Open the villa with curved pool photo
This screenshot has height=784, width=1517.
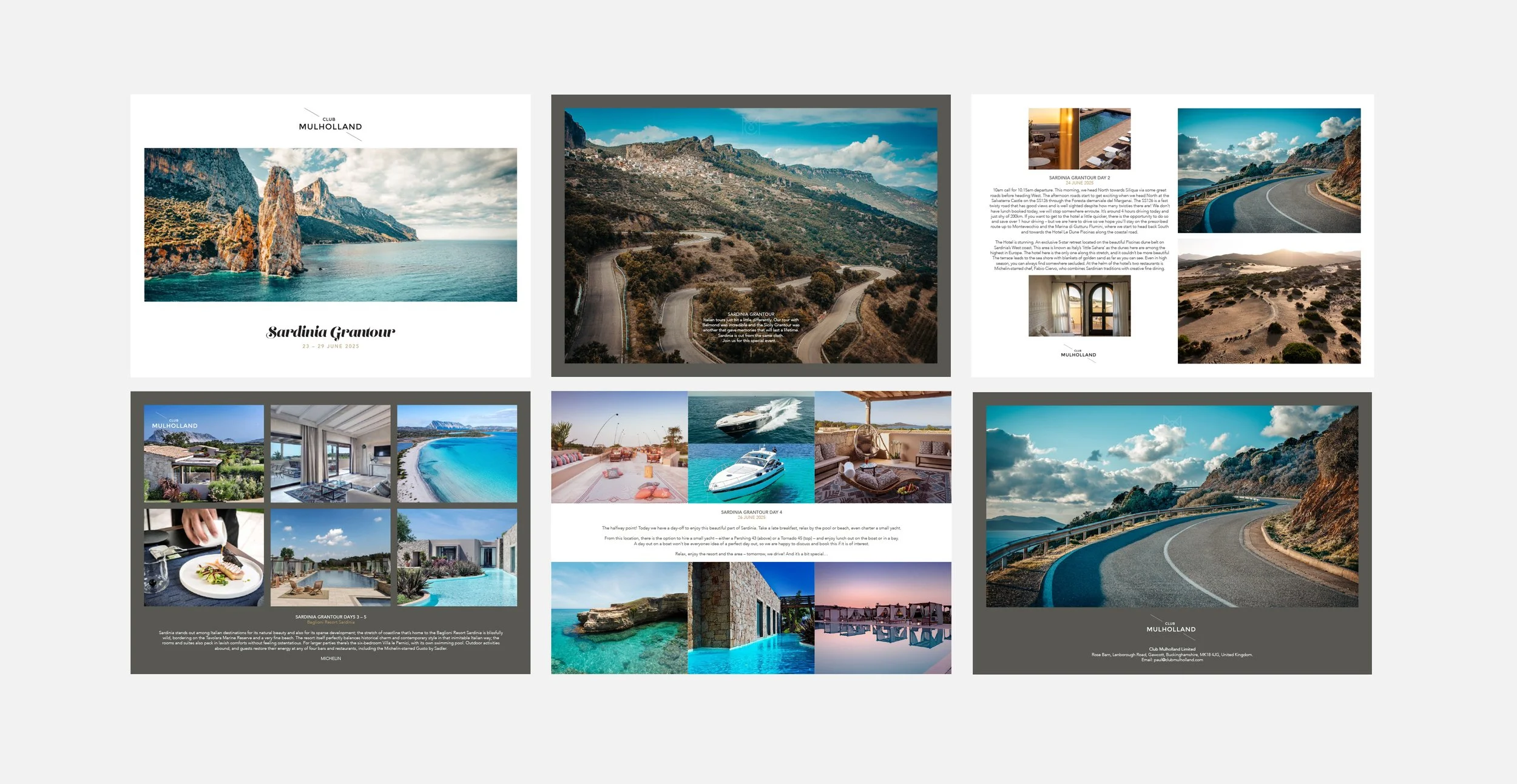click(x=457, y=557)
